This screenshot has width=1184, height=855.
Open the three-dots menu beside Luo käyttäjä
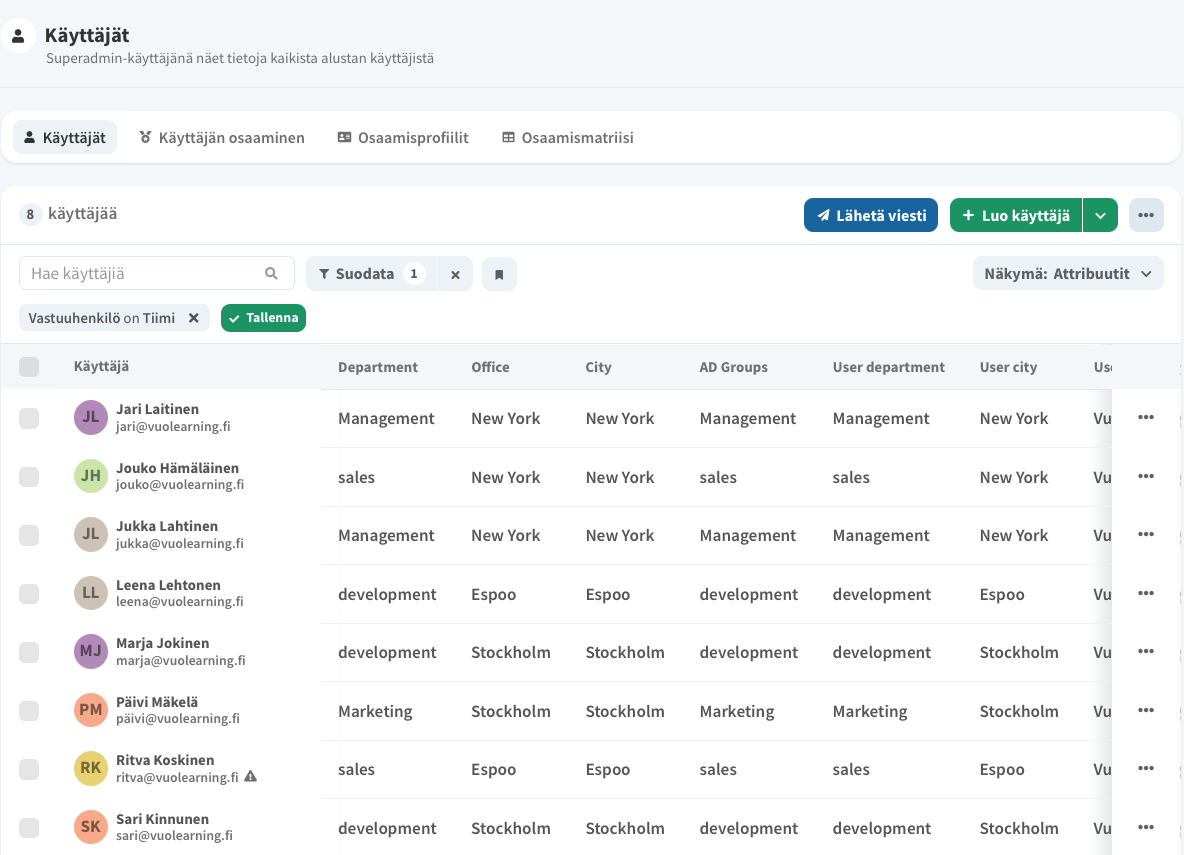[x=1146, y=215]
